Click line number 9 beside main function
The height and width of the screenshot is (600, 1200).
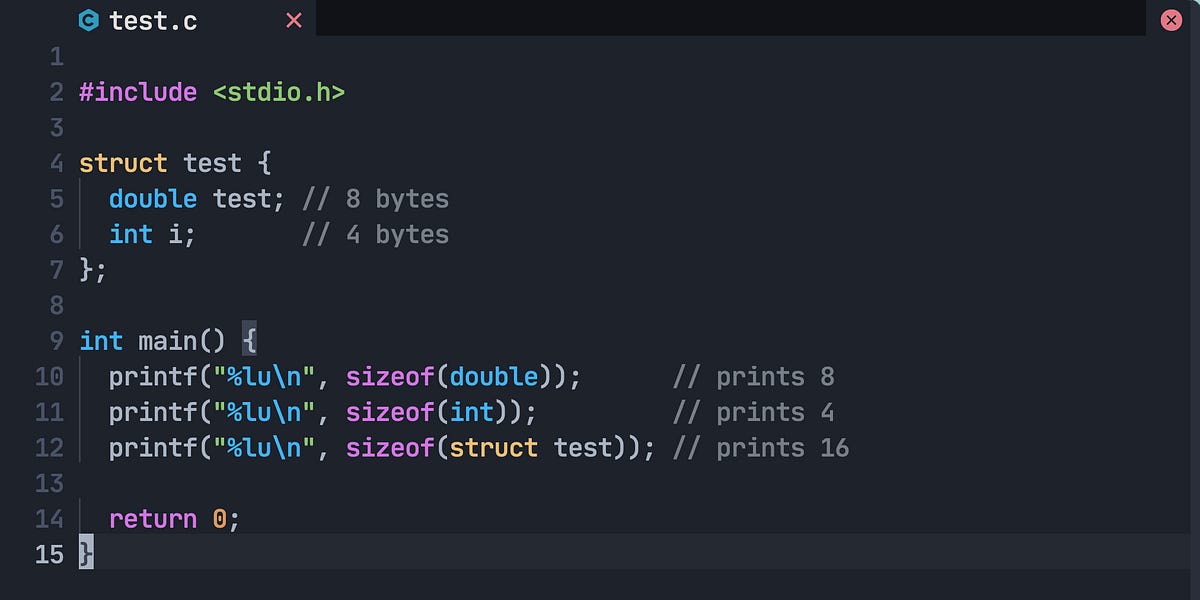(x=55, y=340)
